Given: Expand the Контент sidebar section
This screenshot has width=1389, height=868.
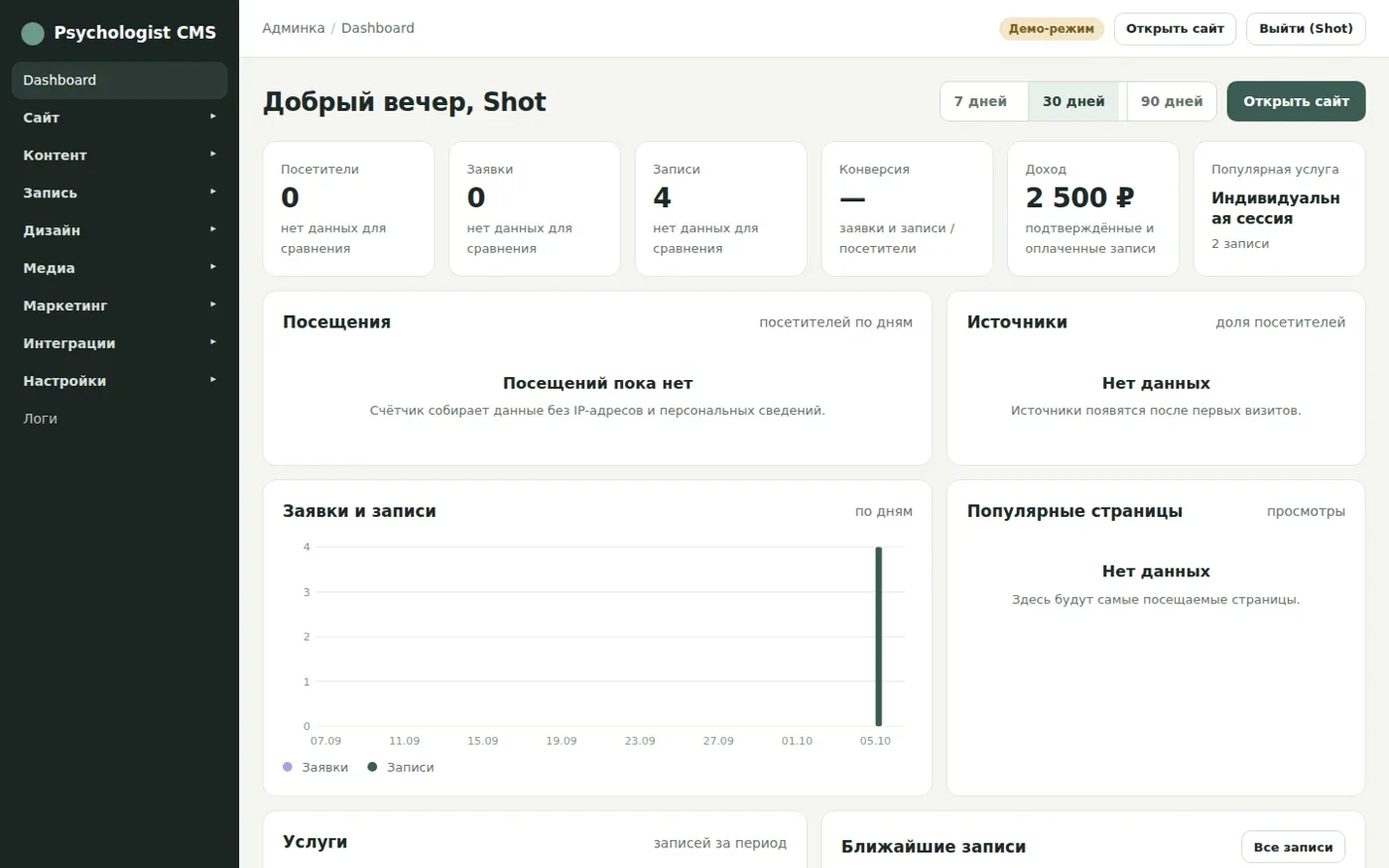Looking at the screenshot, I should point(119,156).
